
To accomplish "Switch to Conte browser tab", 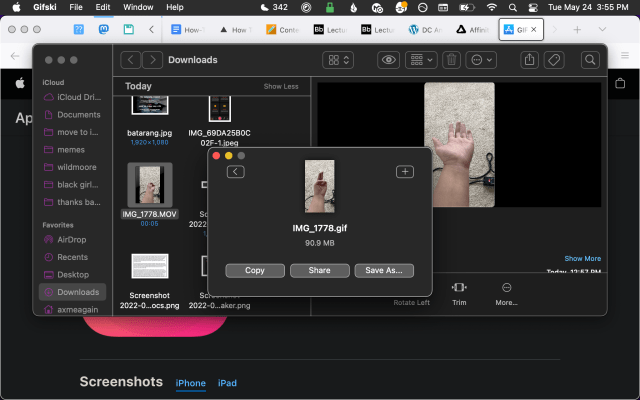I will coord(283,29).
